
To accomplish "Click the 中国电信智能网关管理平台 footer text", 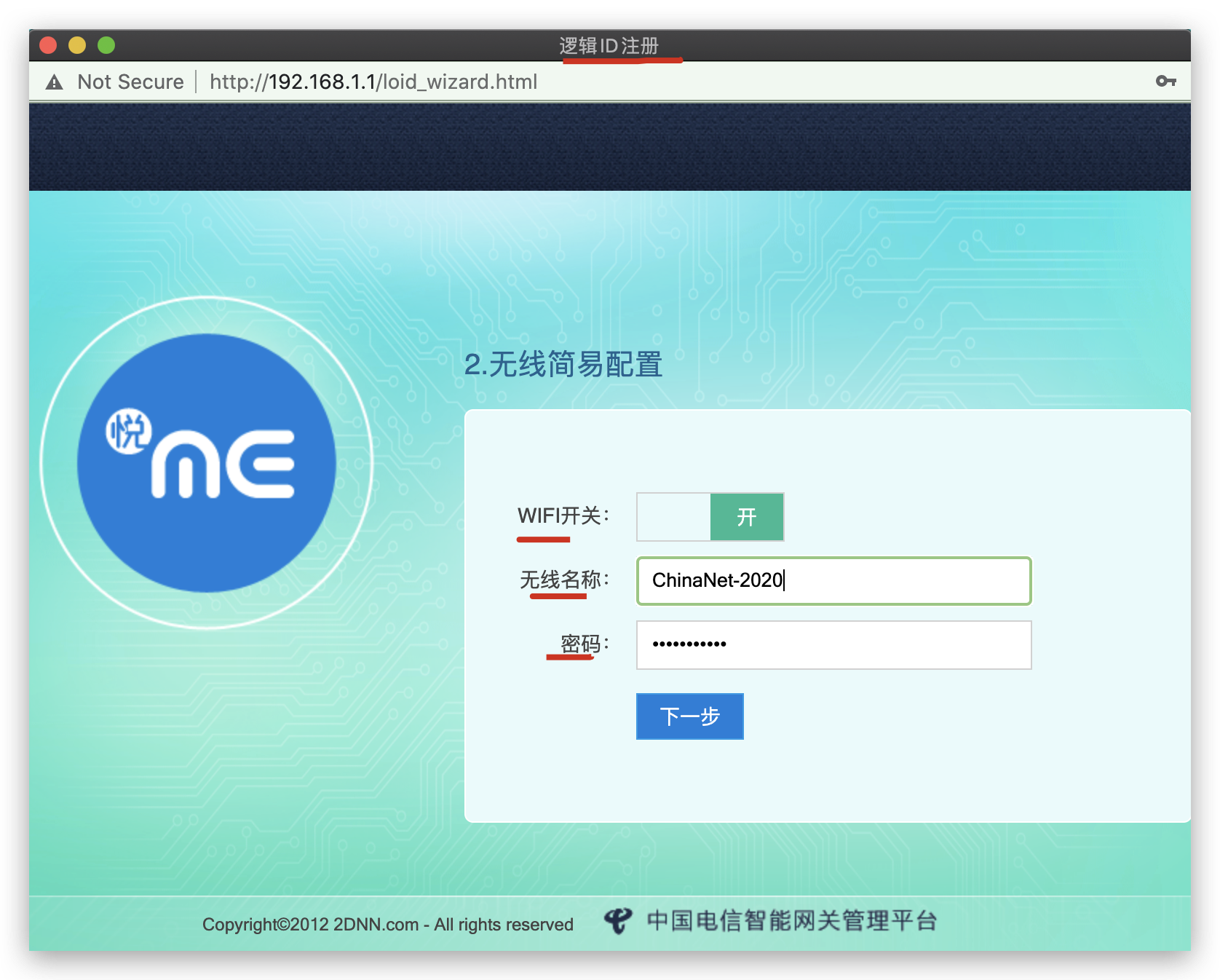I will (792, 921).
